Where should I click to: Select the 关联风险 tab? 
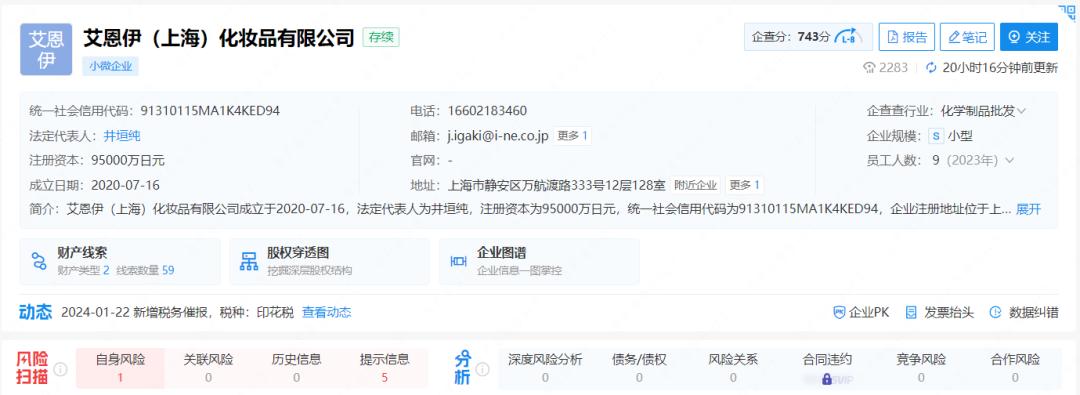[209, 368]
